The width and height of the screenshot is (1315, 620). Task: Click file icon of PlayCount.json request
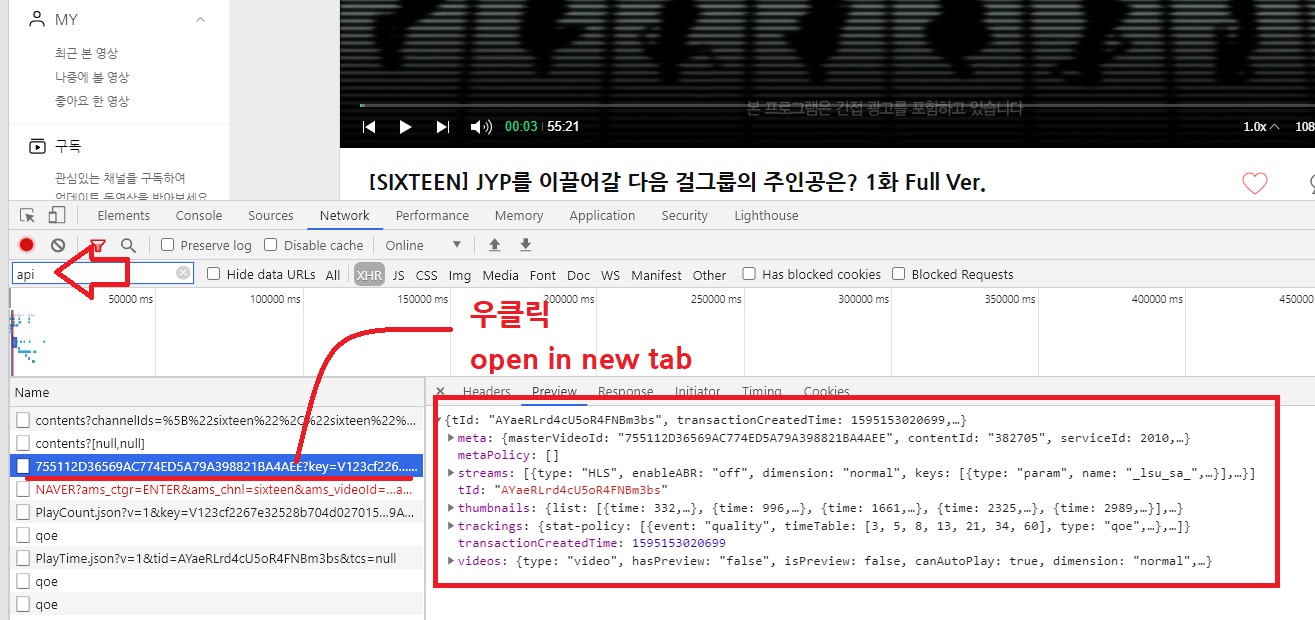point(23,512)
